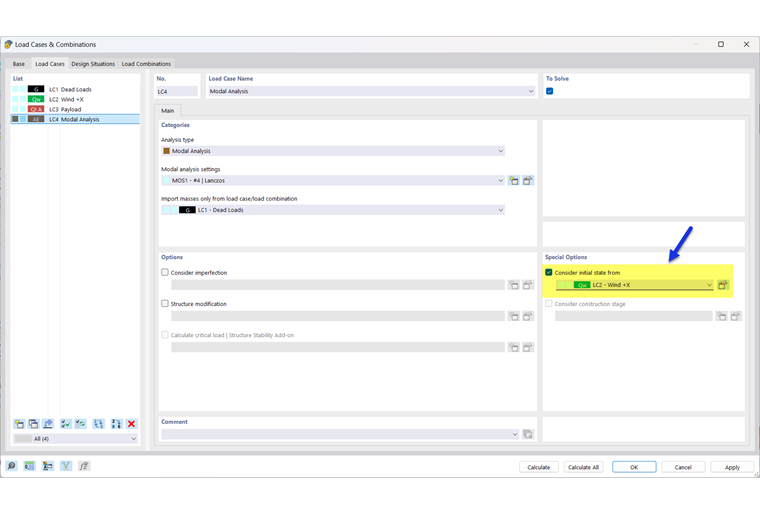760x514 pixels.
Task: Click the No. field showing LC4
Action: point(177,91)
